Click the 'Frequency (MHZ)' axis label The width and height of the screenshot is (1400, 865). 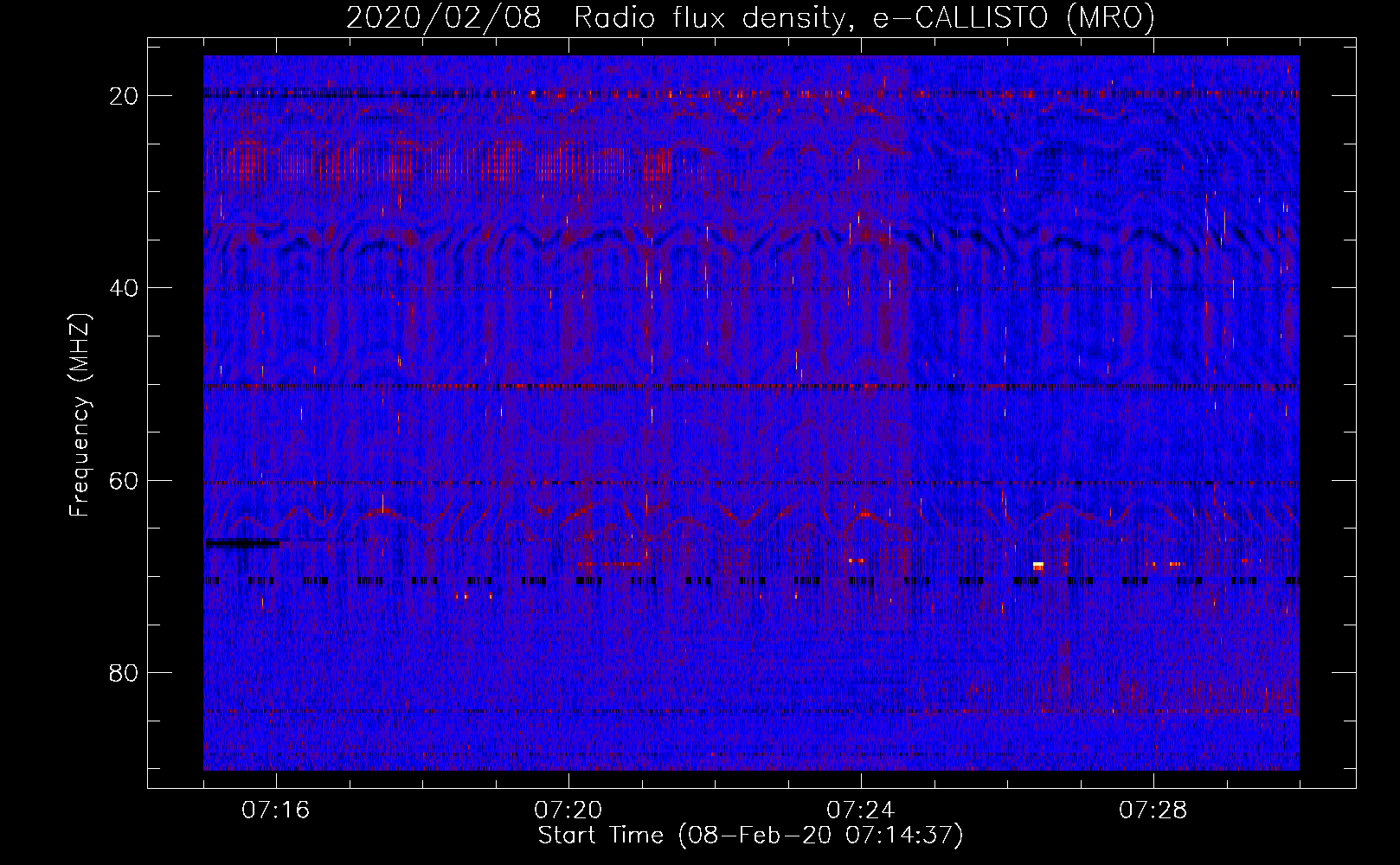[x=80, y=415]
